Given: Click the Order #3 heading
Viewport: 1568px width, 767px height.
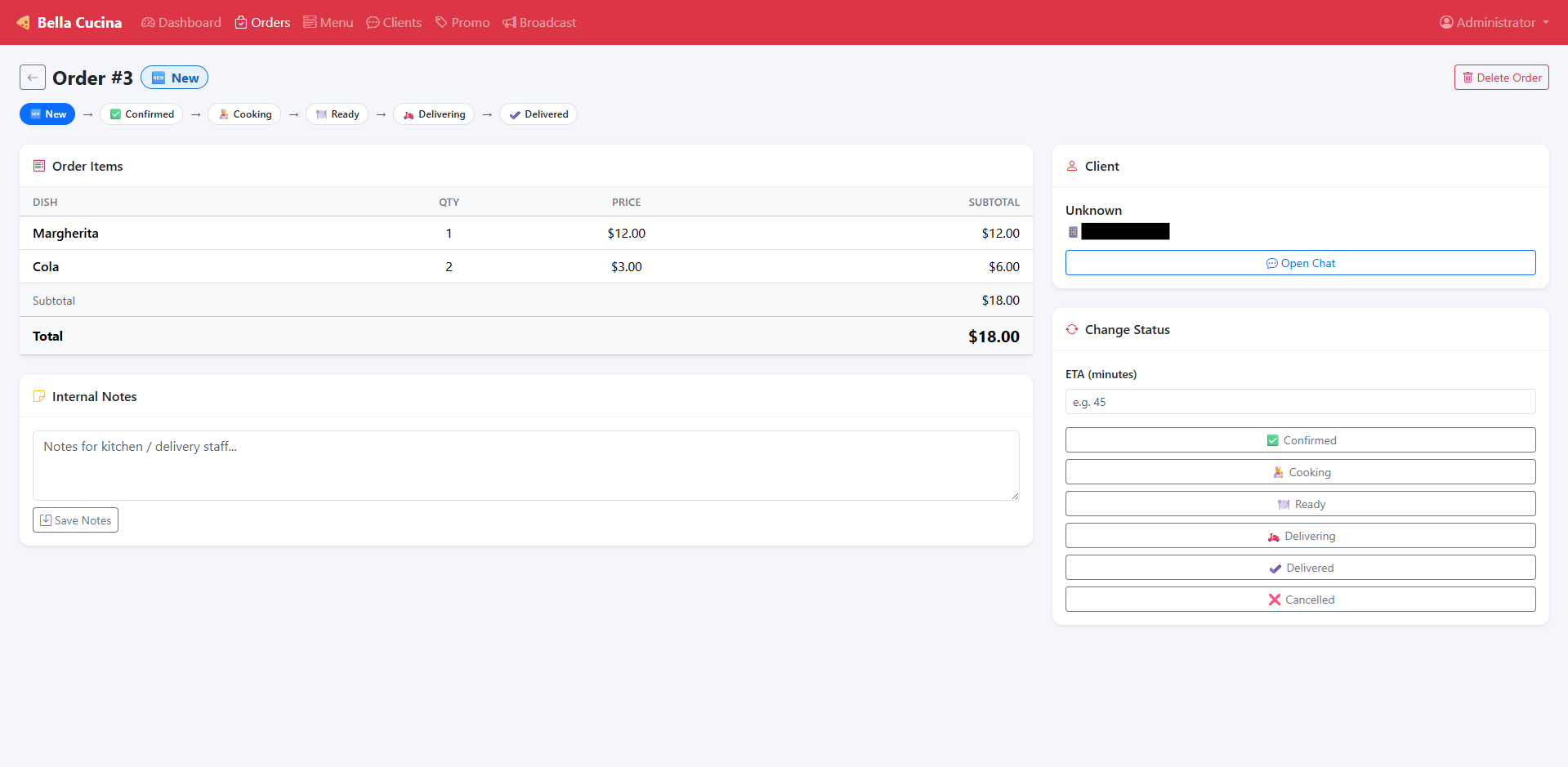Looking at the screenshot, I should pos(92,78).
